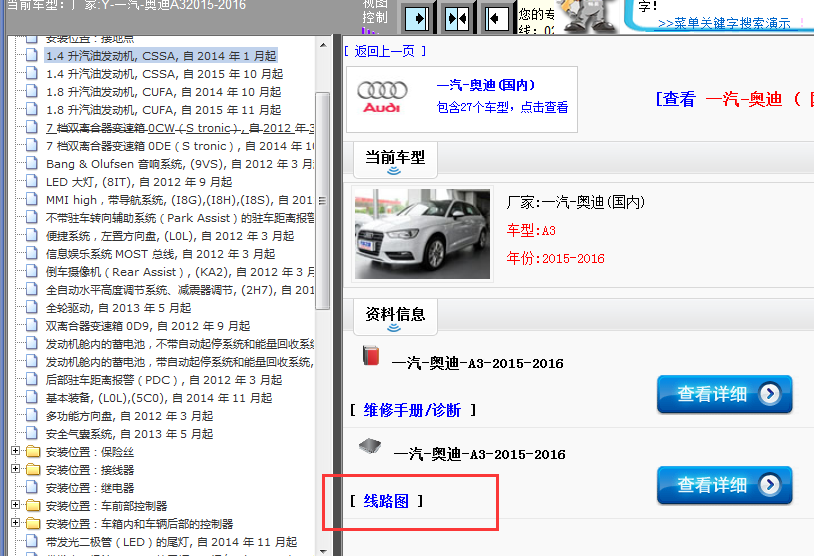Viewport: 814px width, 556px height.
Task: Select 1.4 升汽油发动机, CSSA, 自 2015 年 10 月起
Action: pyautogui.click(x=165, y=74)
